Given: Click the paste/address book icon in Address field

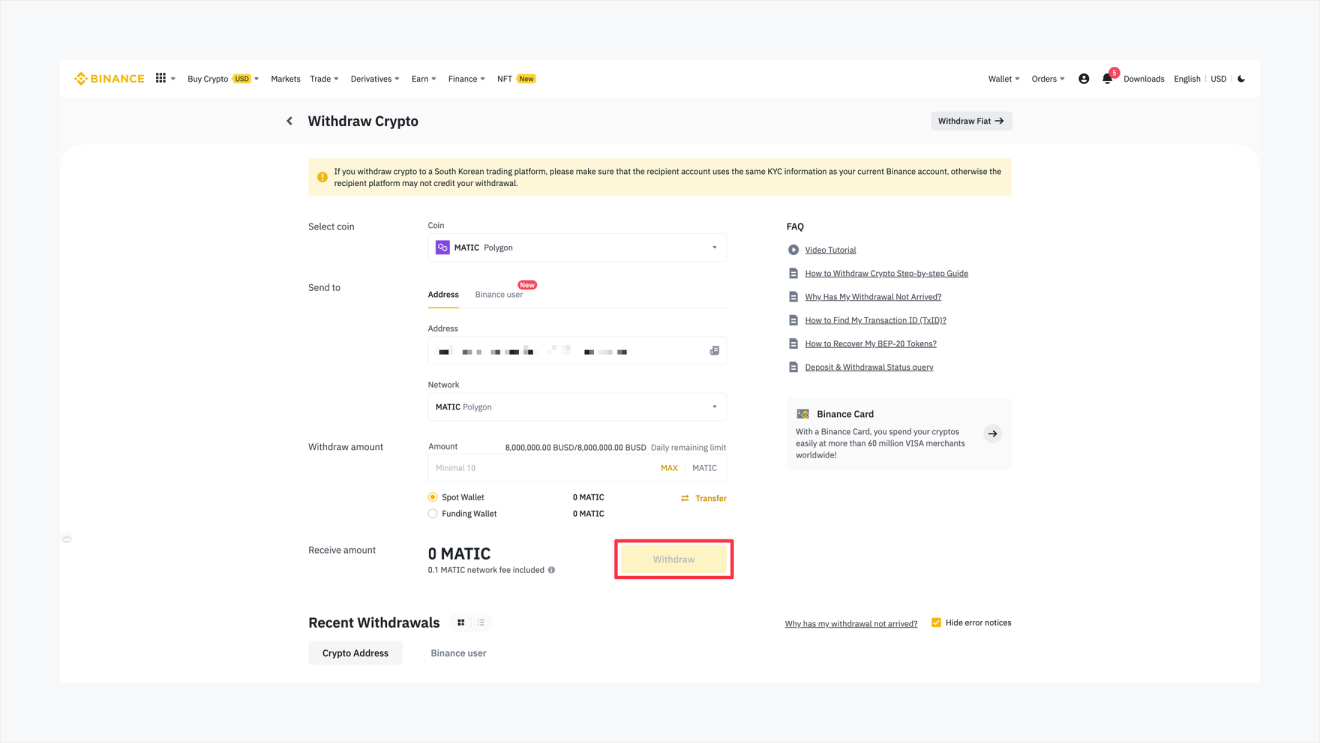Looking at the screenshot, I should tap(714, 351).
